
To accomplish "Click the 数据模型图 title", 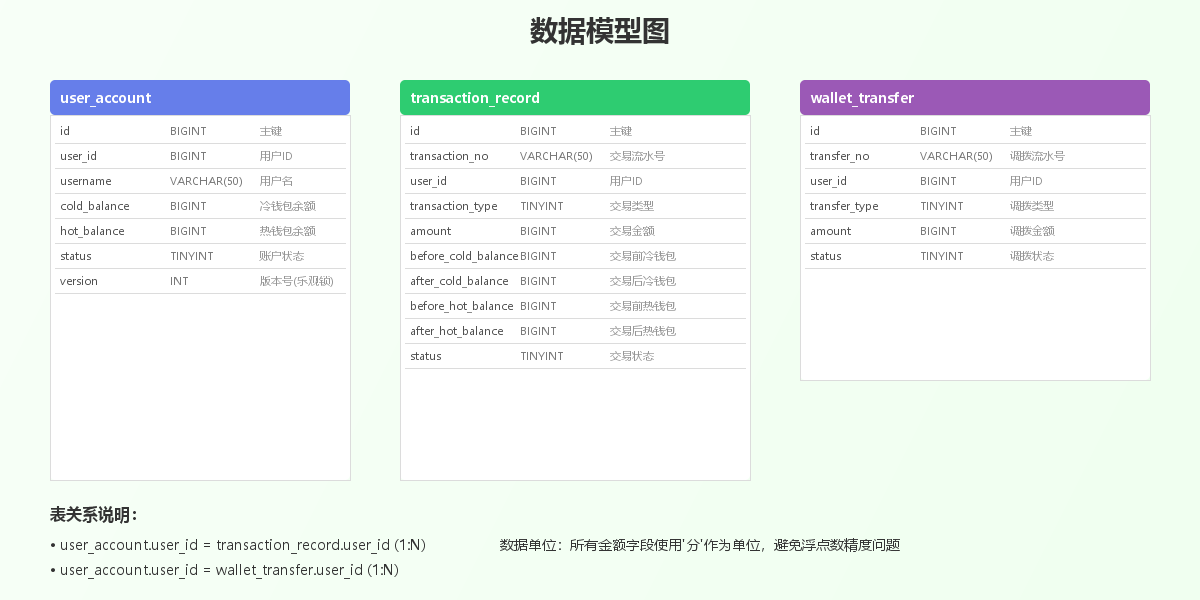I will click(600, 31).
